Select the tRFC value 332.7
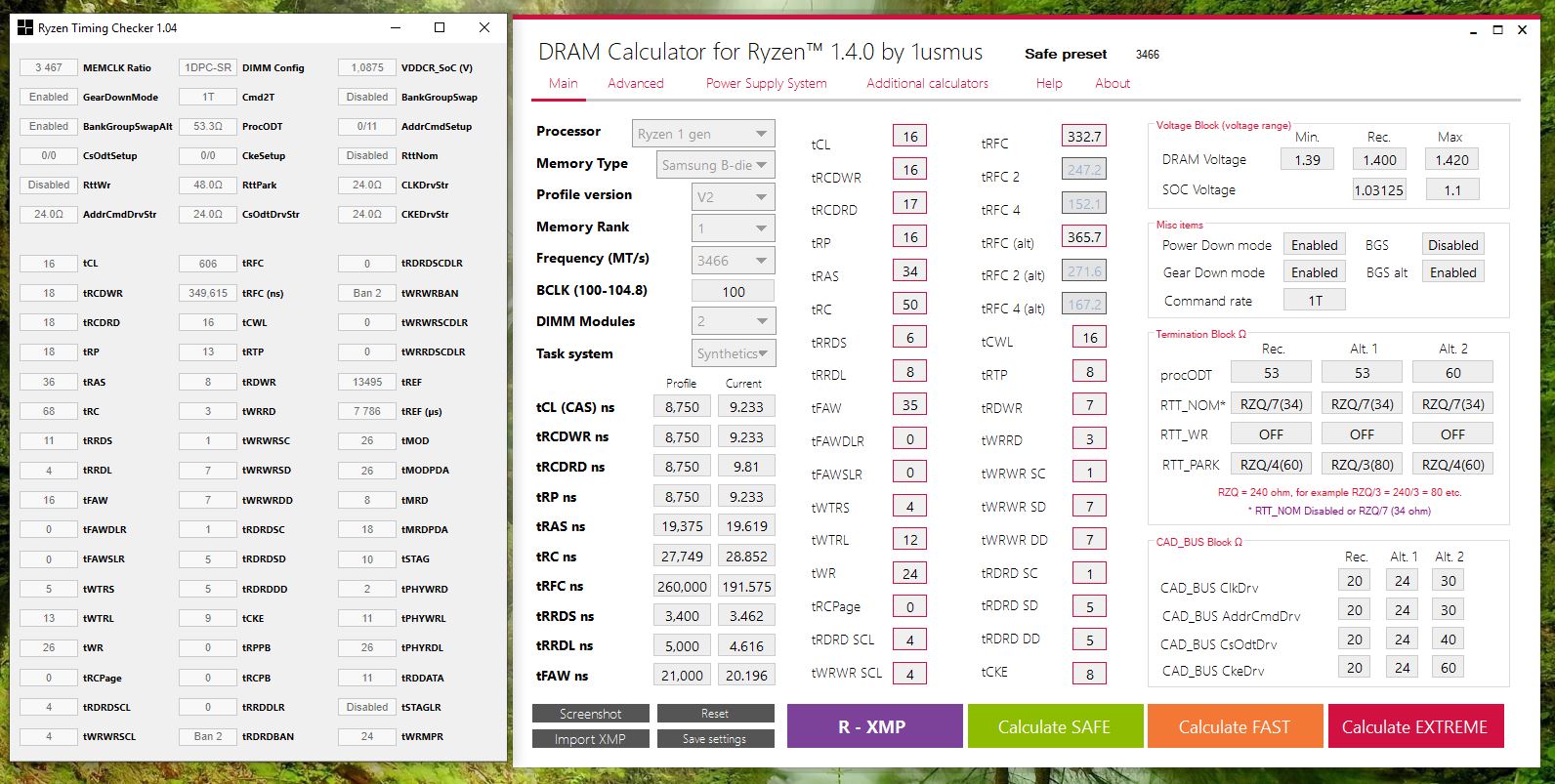 tap(1084, 137)
